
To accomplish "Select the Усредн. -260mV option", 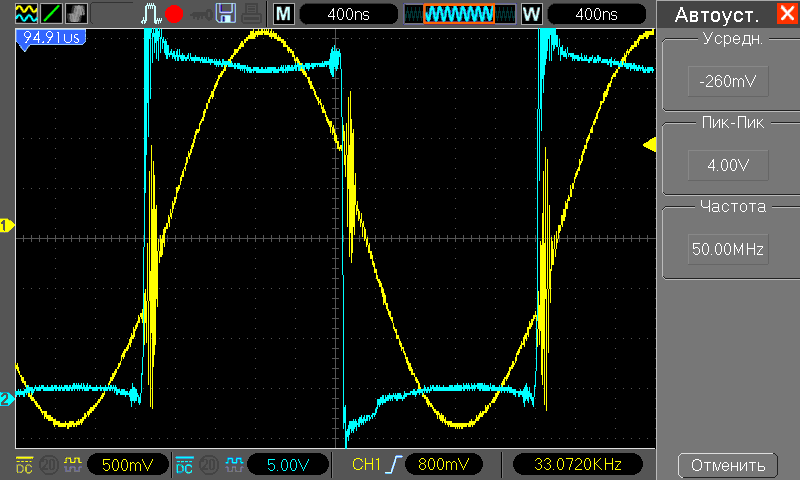I will click(727, 80).
